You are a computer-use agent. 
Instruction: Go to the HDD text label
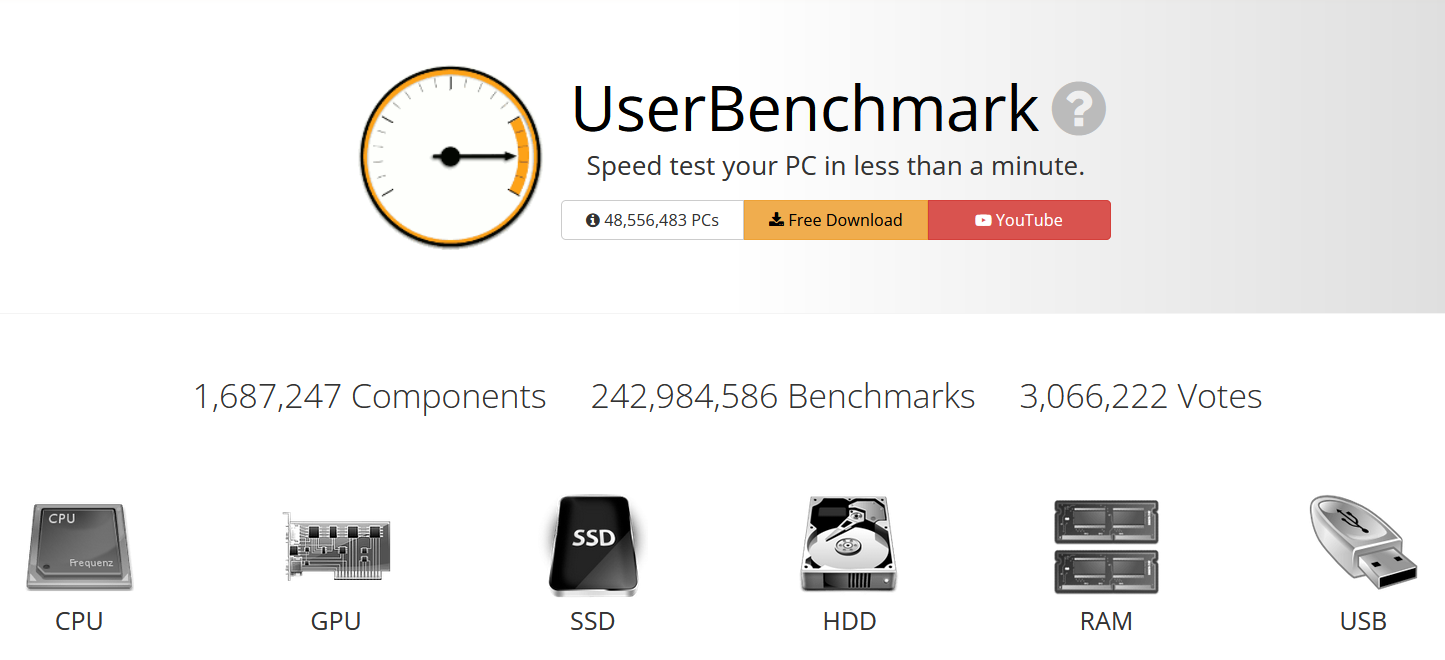849,621
